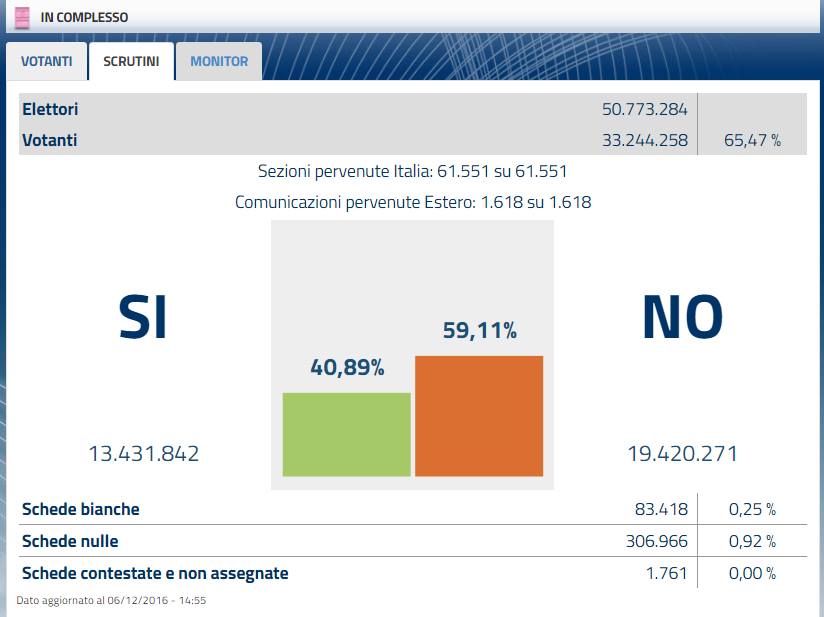Viewport: 824px width, 617px height.
Task: Click the pink ballot icon next to IN COMPLESSO
Action: (x=21, y=16)
